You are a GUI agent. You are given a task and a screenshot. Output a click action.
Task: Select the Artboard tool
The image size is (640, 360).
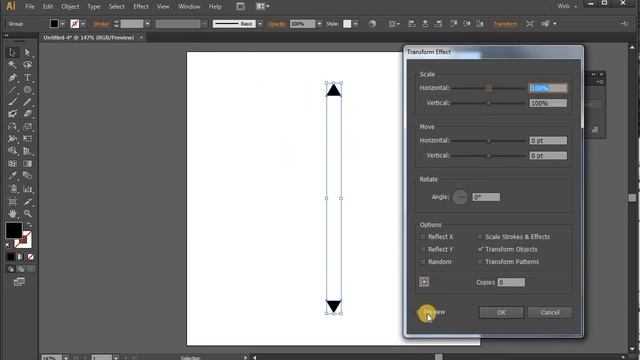(x=12, y=202)
